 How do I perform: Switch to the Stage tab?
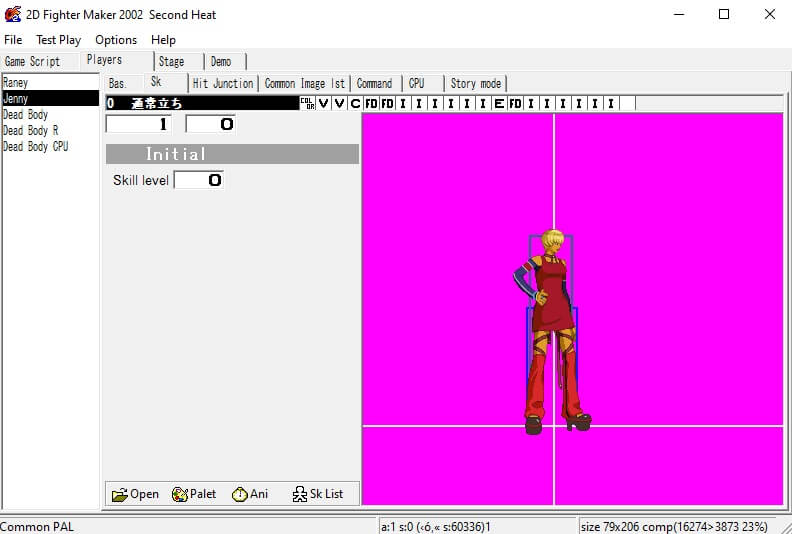coord(179,62)
